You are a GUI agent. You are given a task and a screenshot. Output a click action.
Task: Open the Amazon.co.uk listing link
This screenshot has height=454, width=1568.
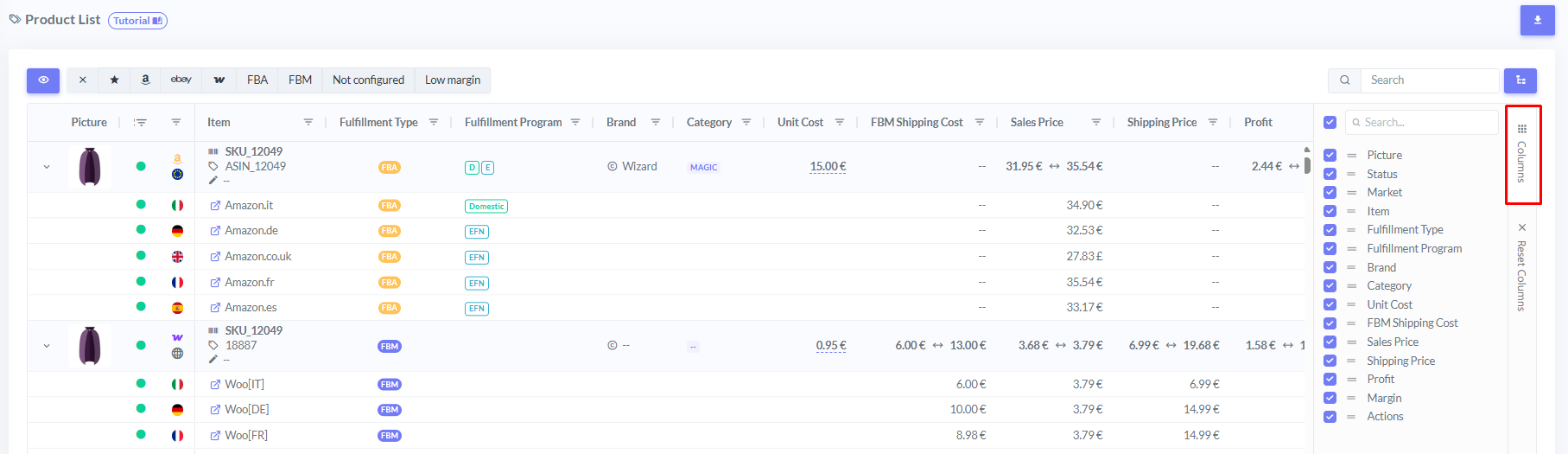coord(257,257)
